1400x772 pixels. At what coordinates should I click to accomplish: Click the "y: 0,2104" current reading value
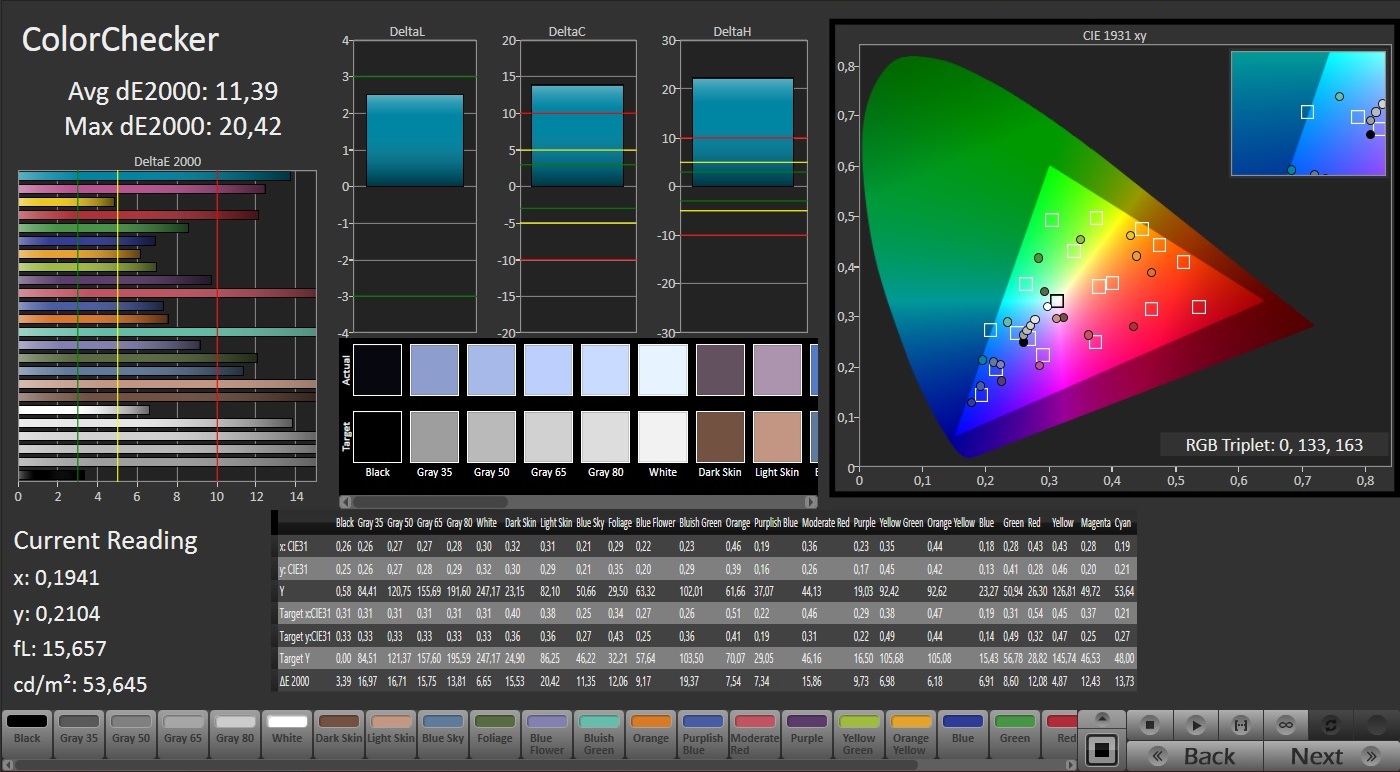click(x=57, y=614)
